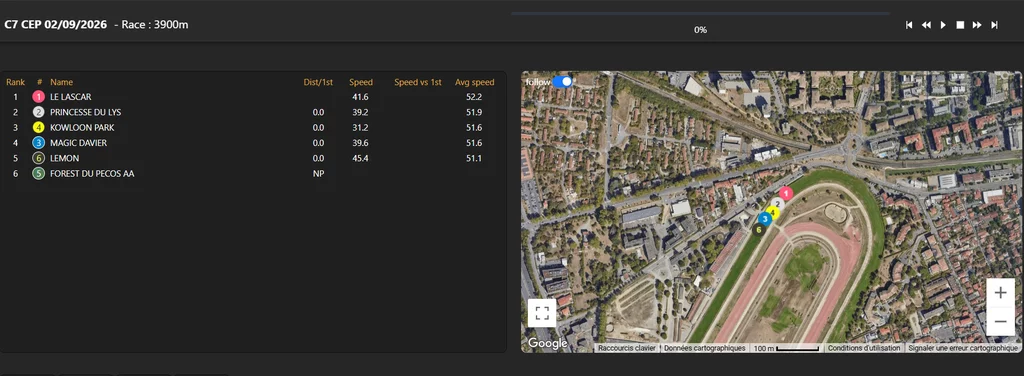Zoom in on the map
Image resolution: width=1024 pixels, height=376 pixels.
[1000, 292]
